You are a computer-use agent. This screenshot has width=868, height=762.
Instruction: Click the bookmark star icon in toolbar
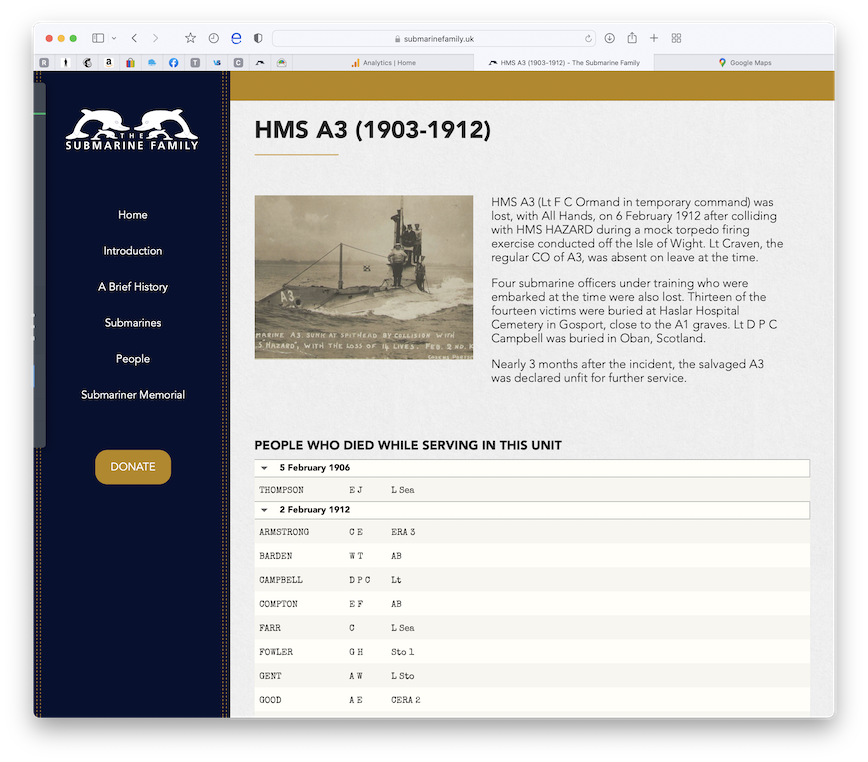point(190,38)
